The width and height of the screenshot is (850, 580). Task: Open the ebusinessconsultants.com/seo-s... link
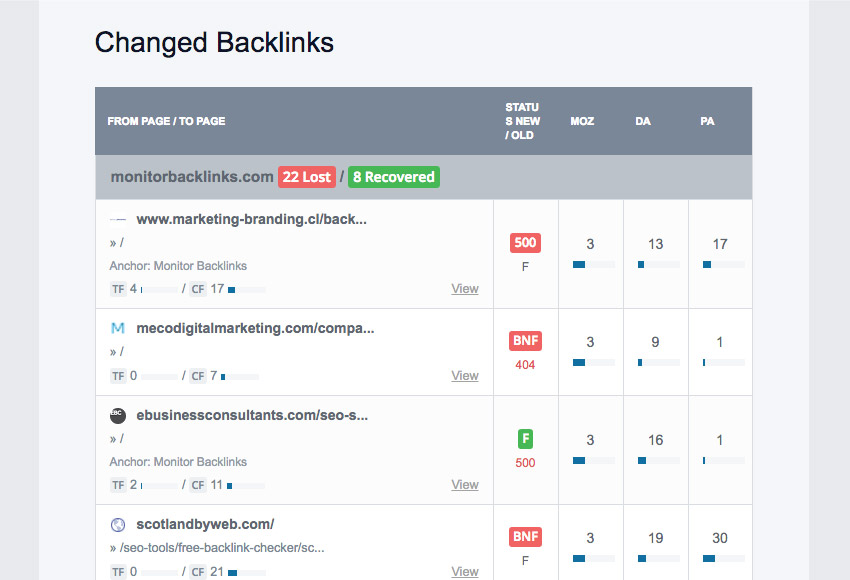[x=252, y=416]
